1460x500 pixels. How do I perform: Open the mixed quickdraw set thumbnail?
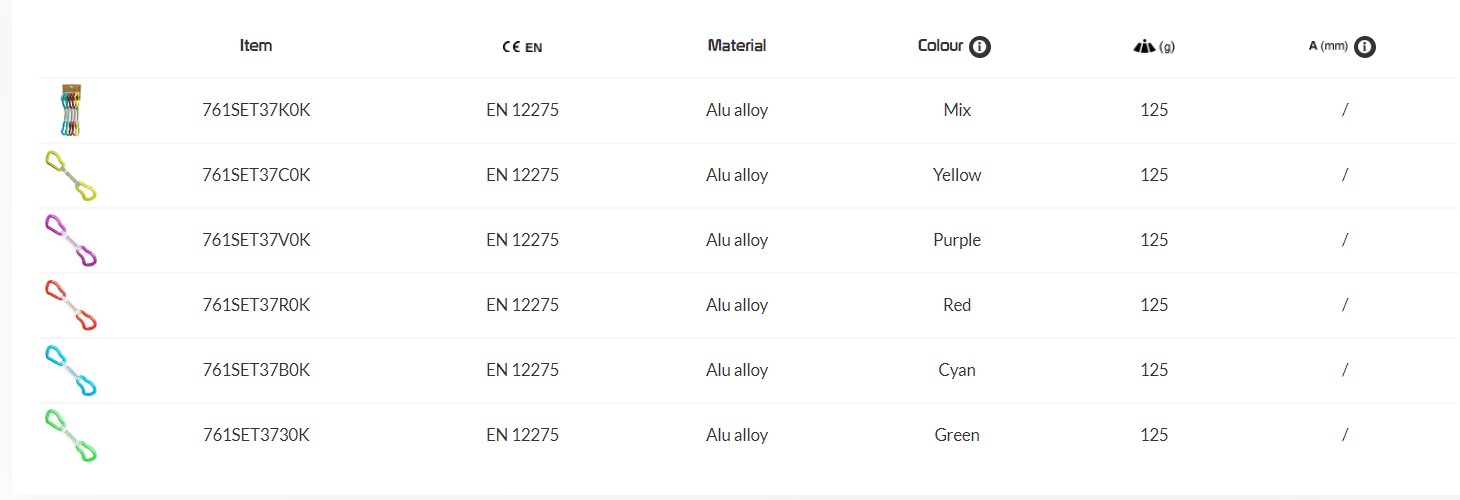[69, 110]
